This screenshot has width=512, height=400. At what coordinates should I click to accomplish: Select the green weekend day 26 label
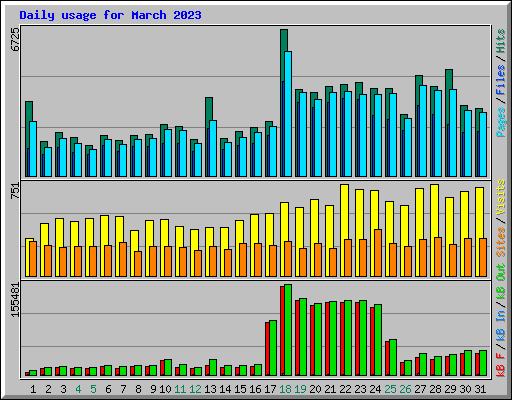405,389
